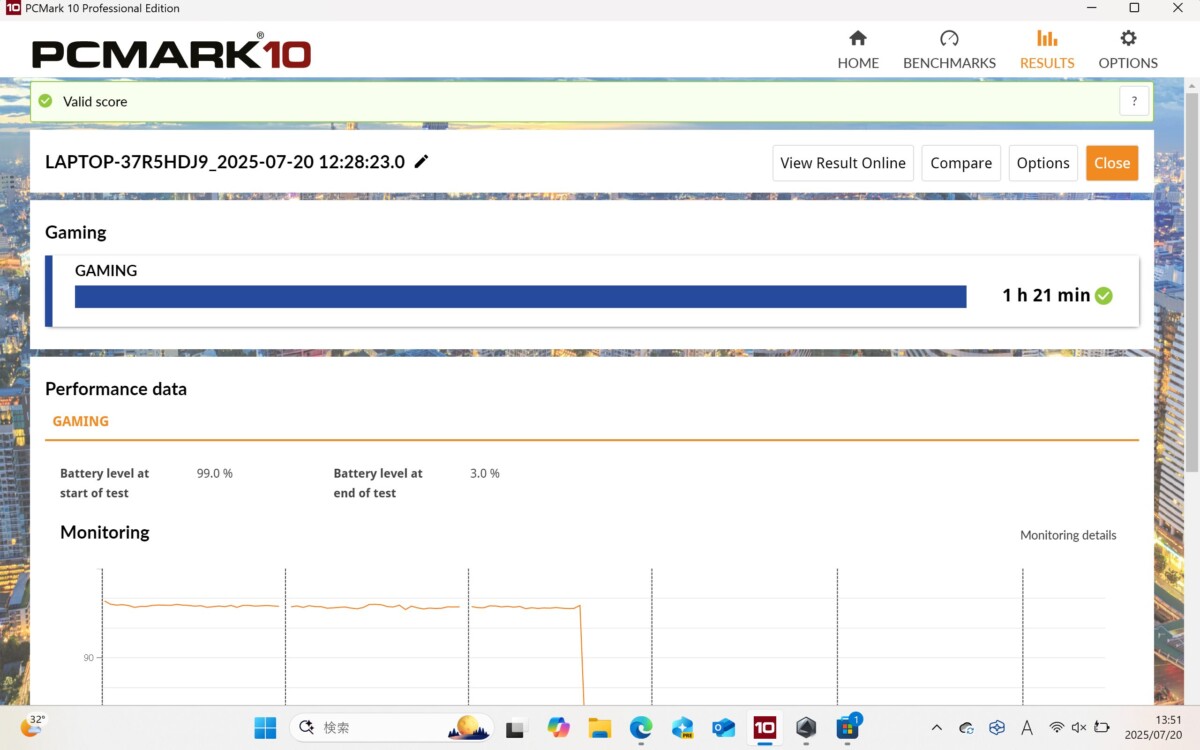This screenshot has height=750, width=1200.
Task: Open the dark hexagon app on the taskbar
Action: point(806,728)
